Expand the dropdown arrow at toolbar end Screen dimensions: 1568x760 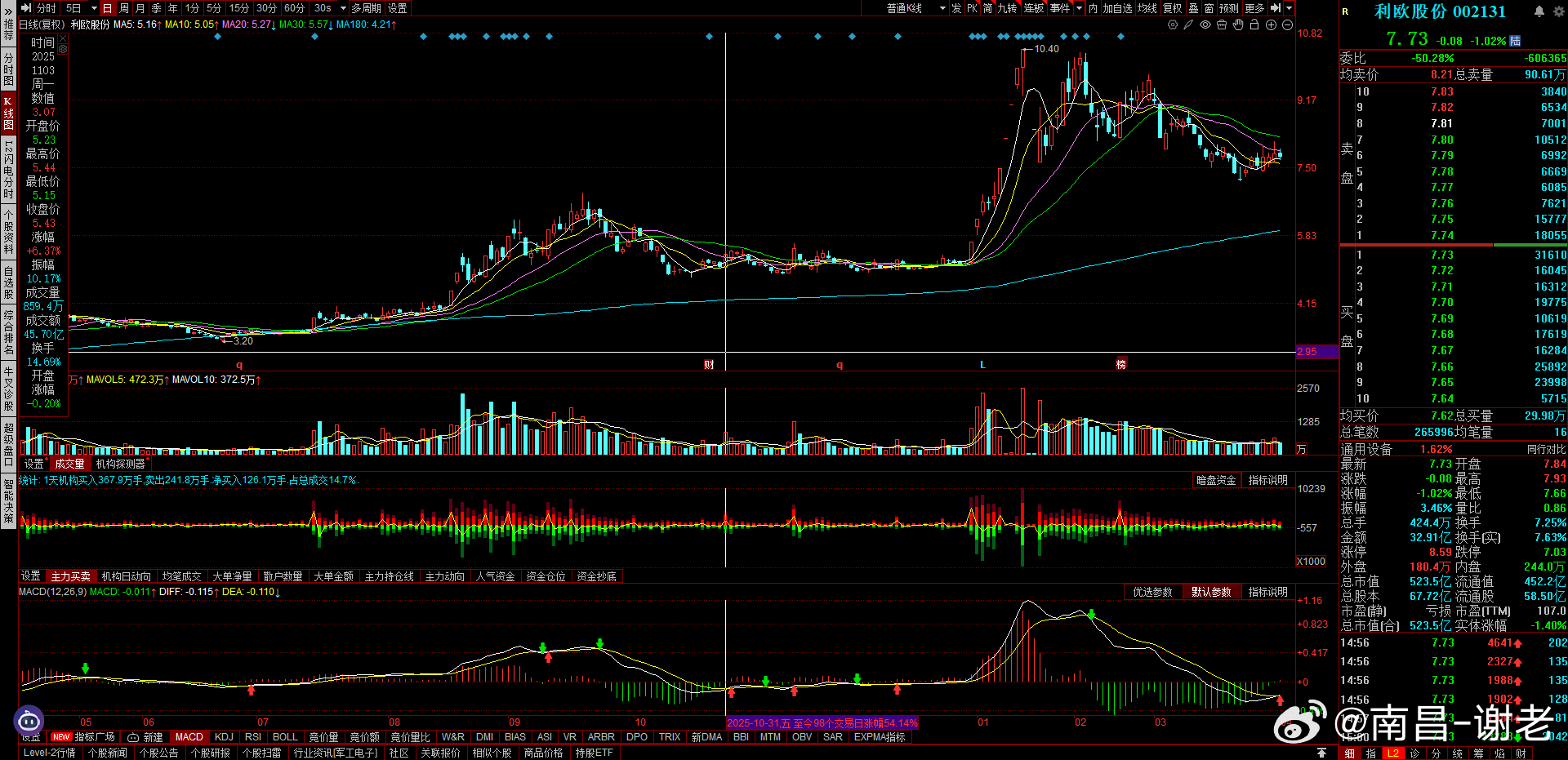tap(1290, 8)
